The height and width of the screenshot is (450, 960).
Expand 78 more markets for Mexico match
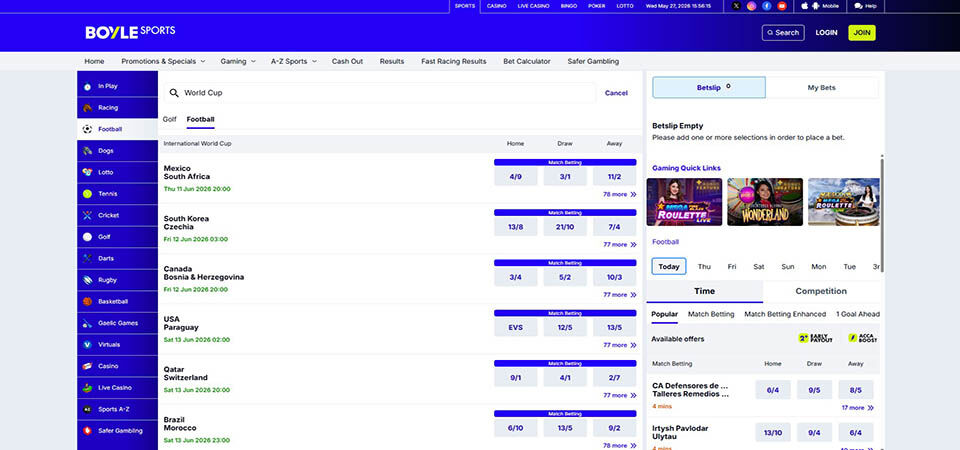coord(620,194)
